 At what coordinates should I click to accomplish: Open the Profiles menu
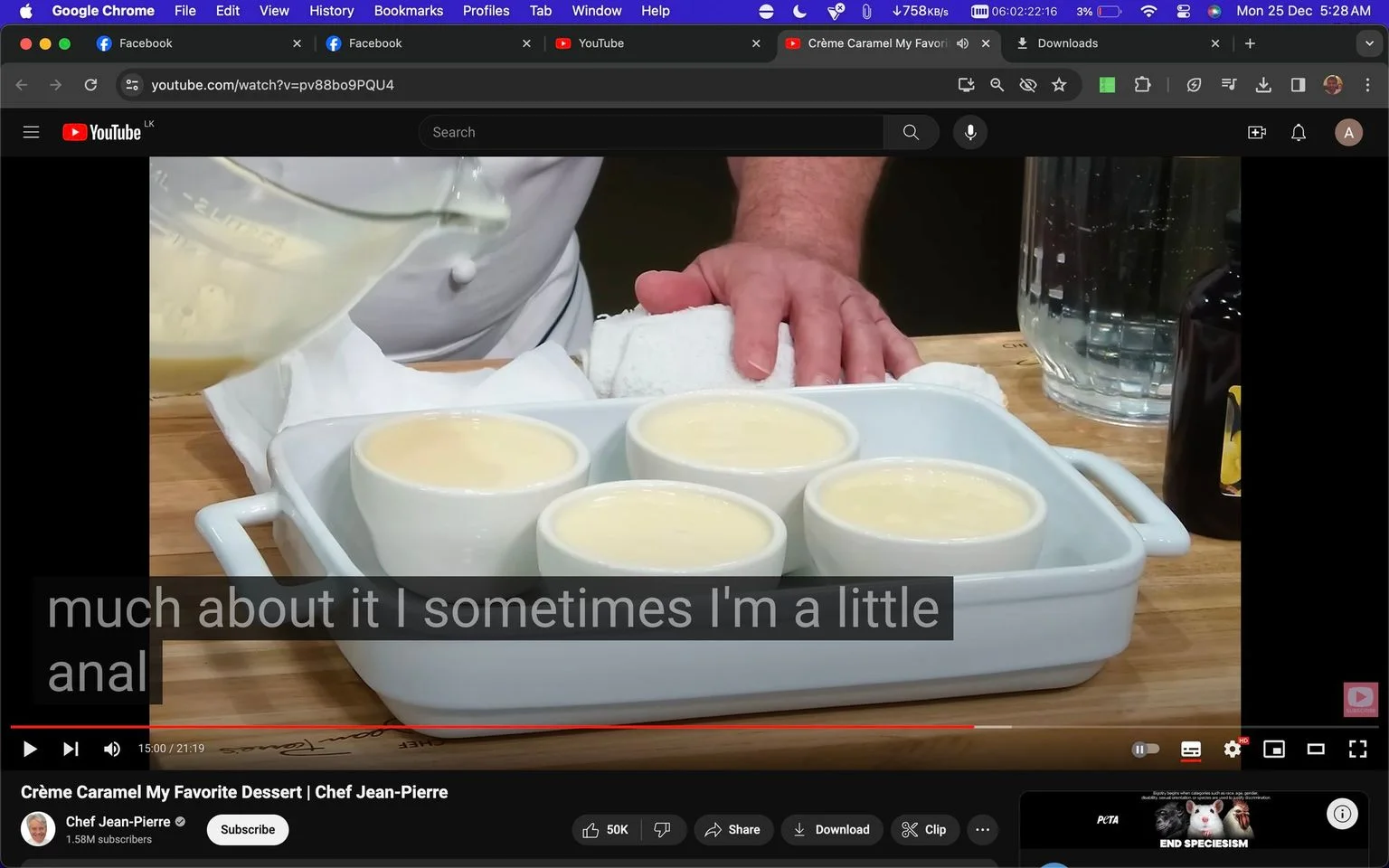point(486,11)
